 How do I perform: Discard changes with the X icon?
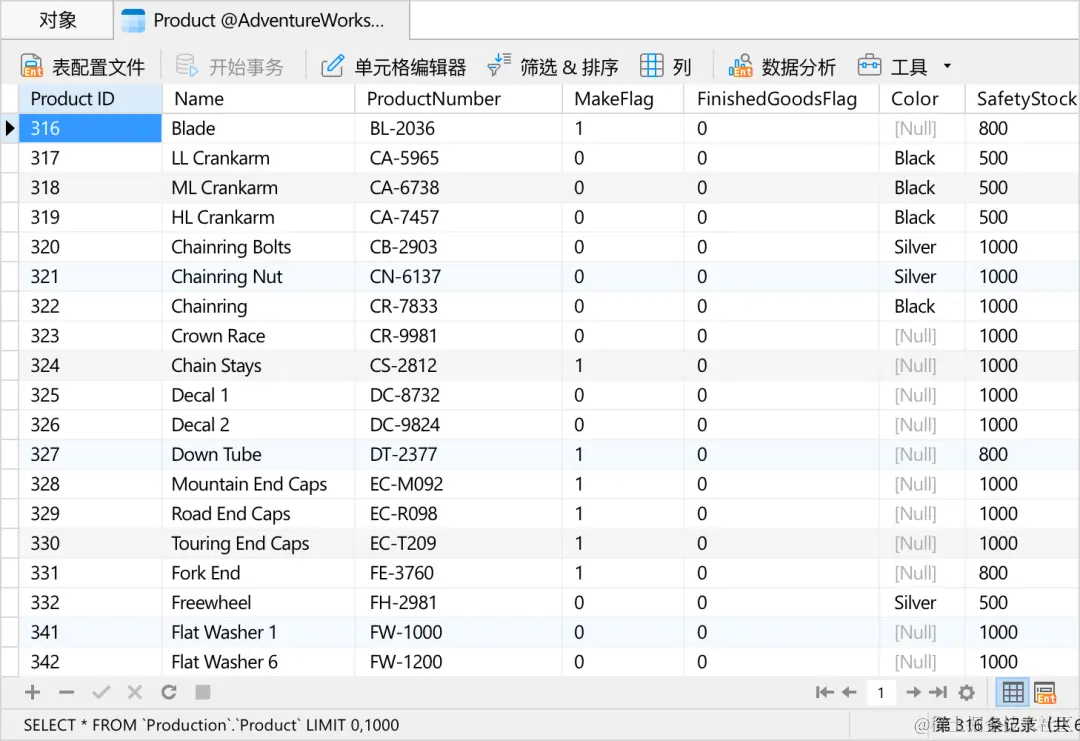point(134,692)
